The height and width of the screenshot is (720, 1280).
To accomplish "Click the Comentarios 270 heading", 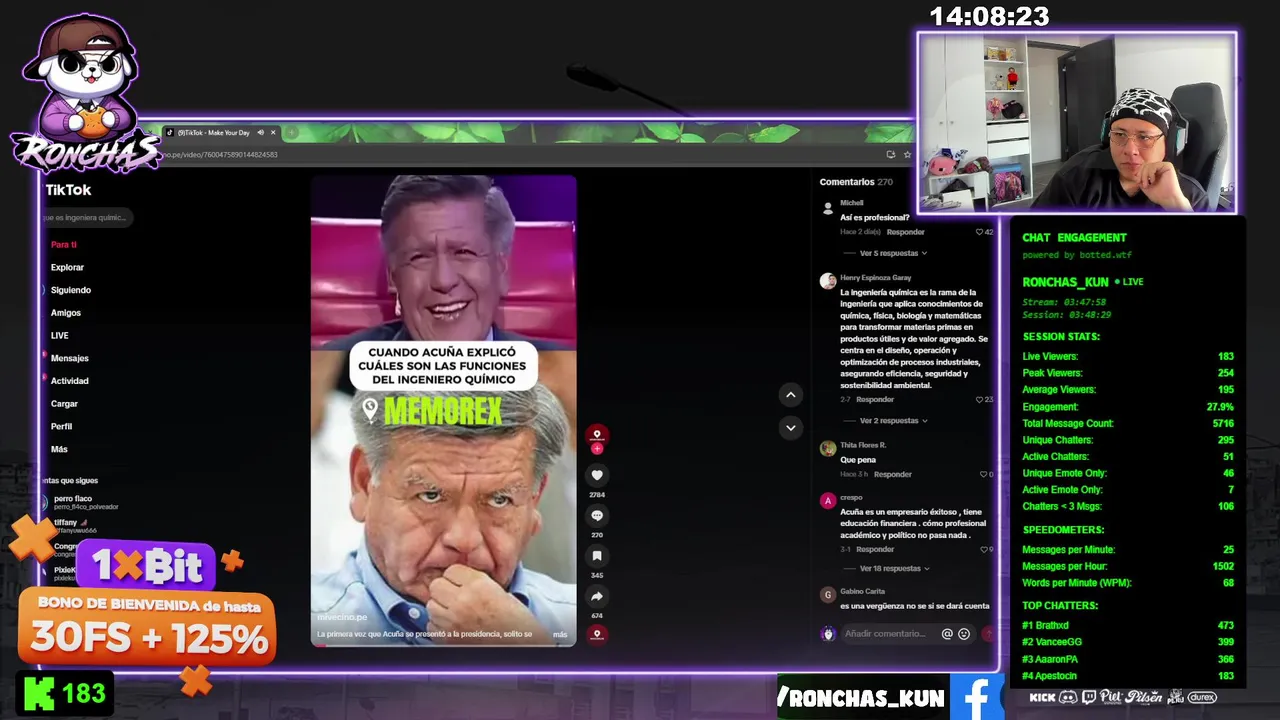I will coord(856,182).
